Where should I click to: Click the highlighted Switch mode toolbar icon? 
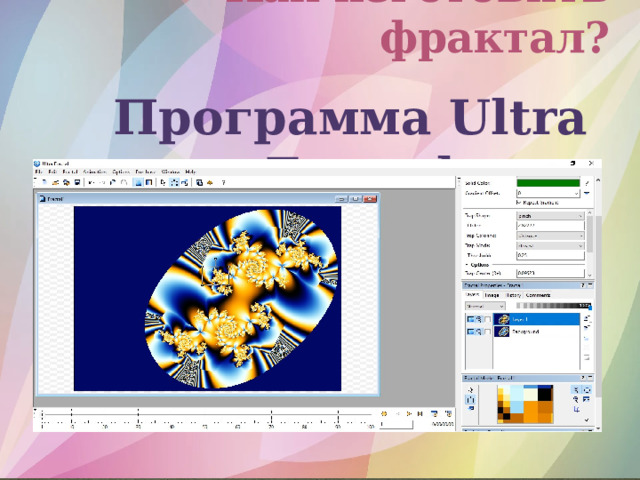point(174,182)
